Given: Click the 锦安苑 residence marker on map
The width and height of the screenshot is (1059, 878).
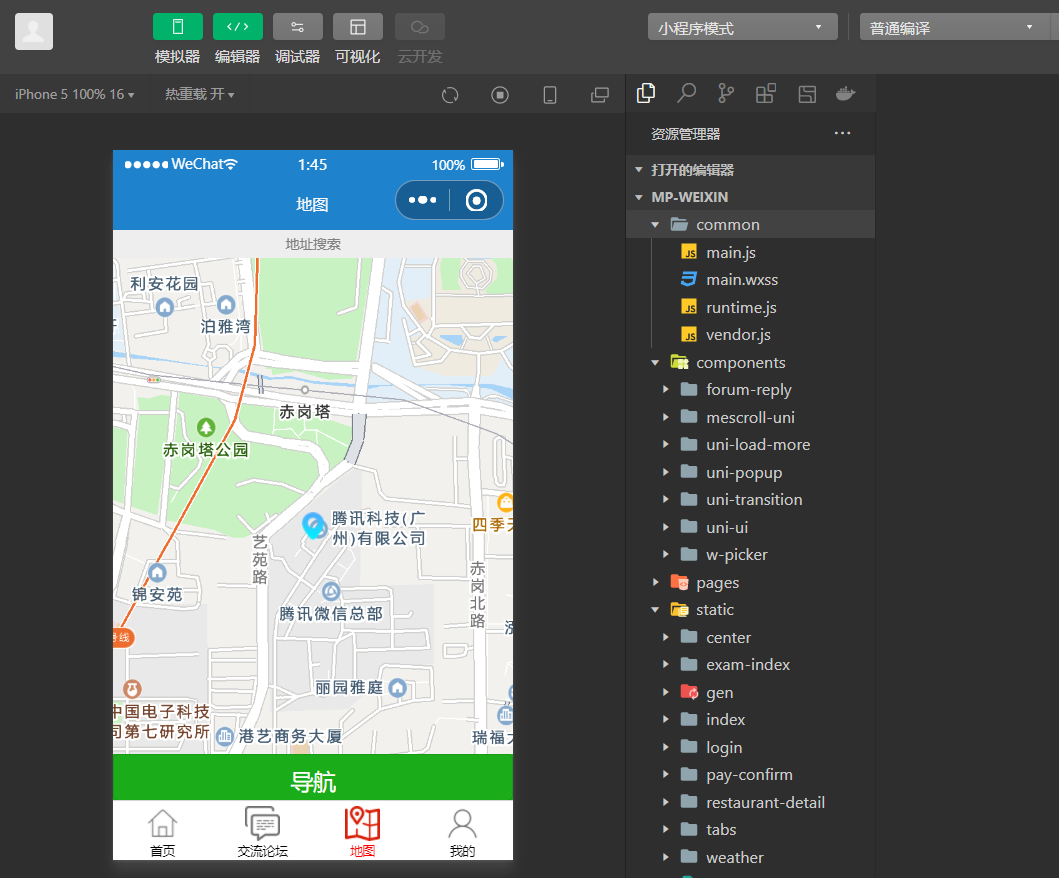Looking at the screenshot, I should coord(157,573).
